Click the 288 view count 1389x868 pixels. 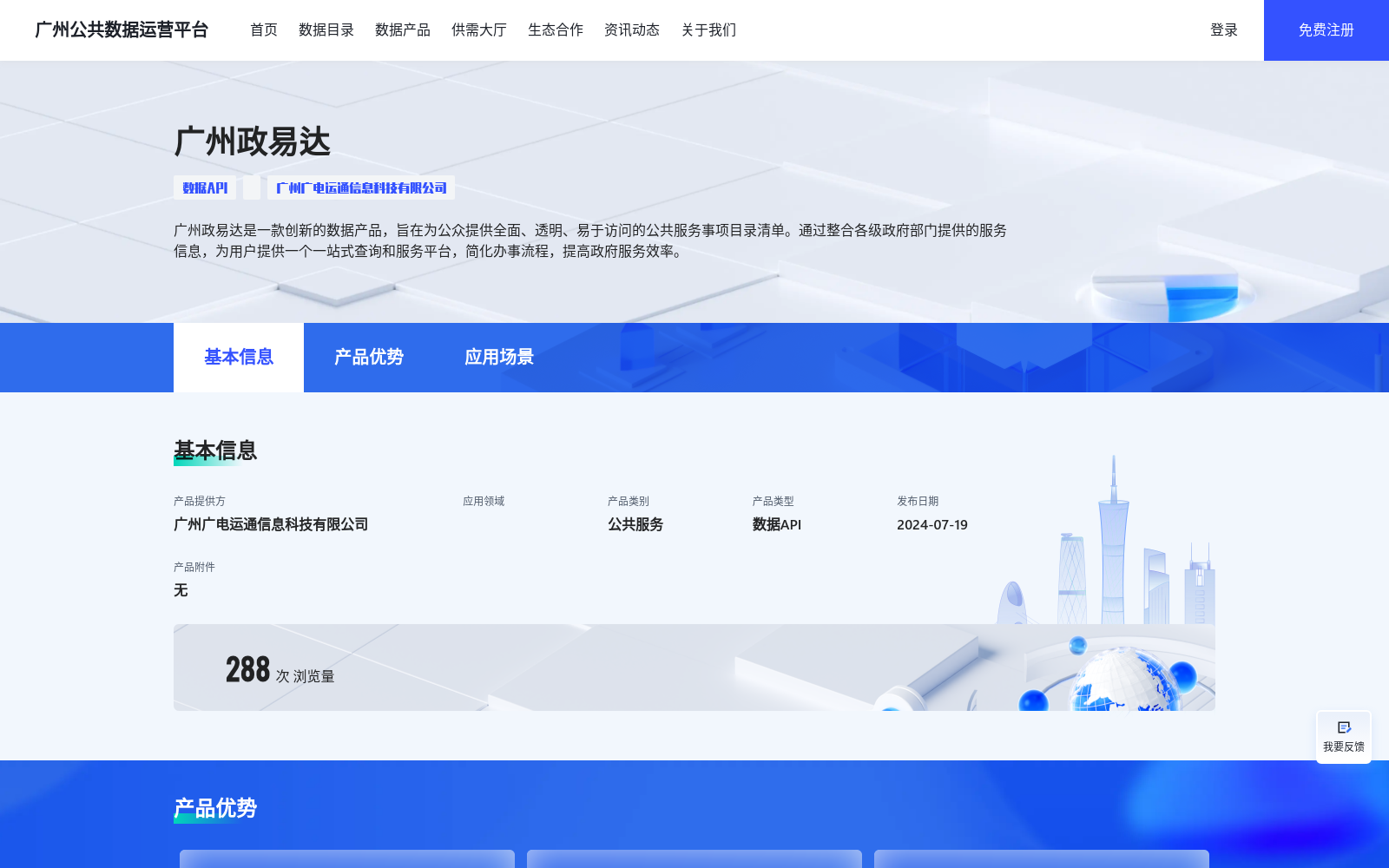248,669
